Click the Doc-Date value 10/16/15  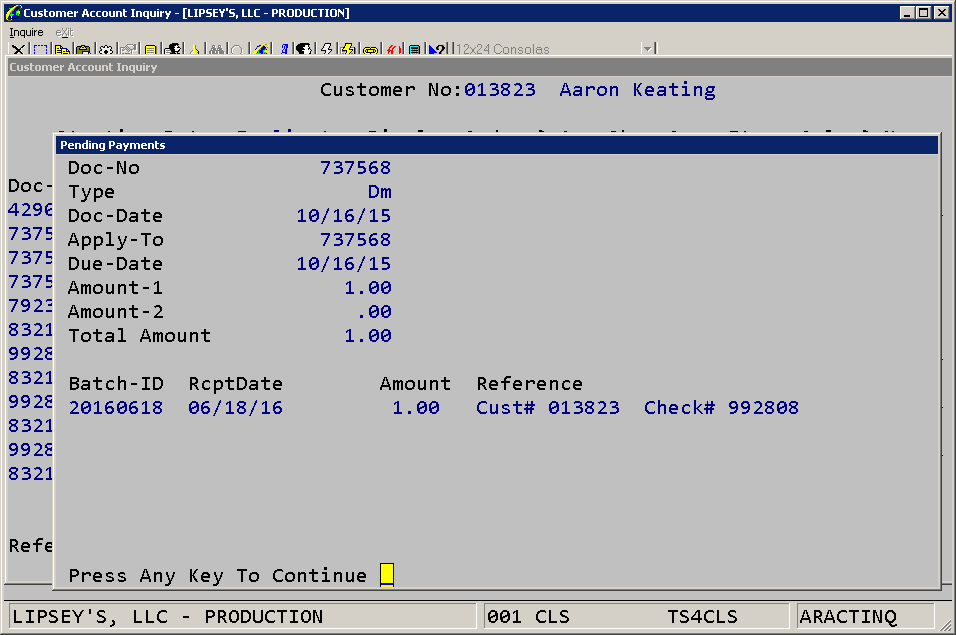(344, 216)
